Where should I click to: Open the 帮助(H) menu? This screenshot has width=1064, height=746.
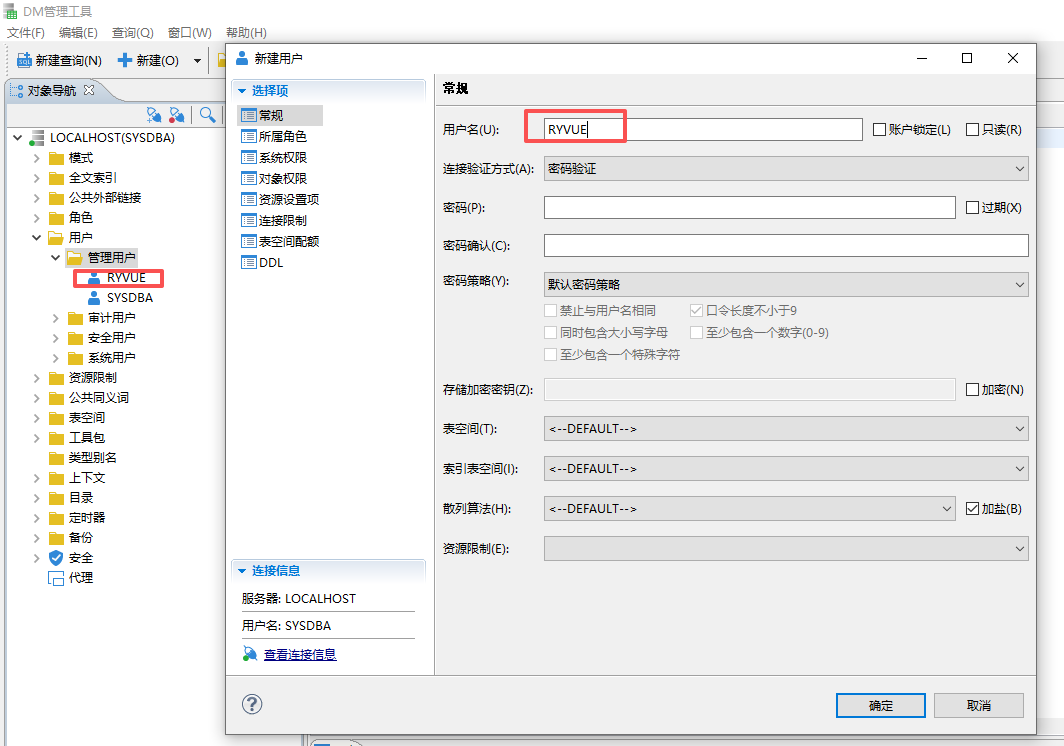coord(246,33)
